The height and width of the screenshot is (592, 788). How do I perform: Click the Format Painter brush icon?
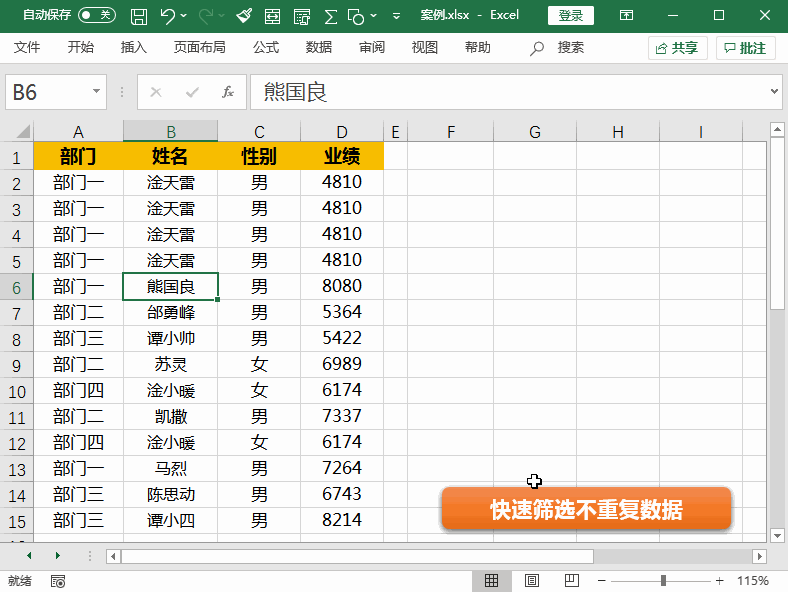click(245, 16)
